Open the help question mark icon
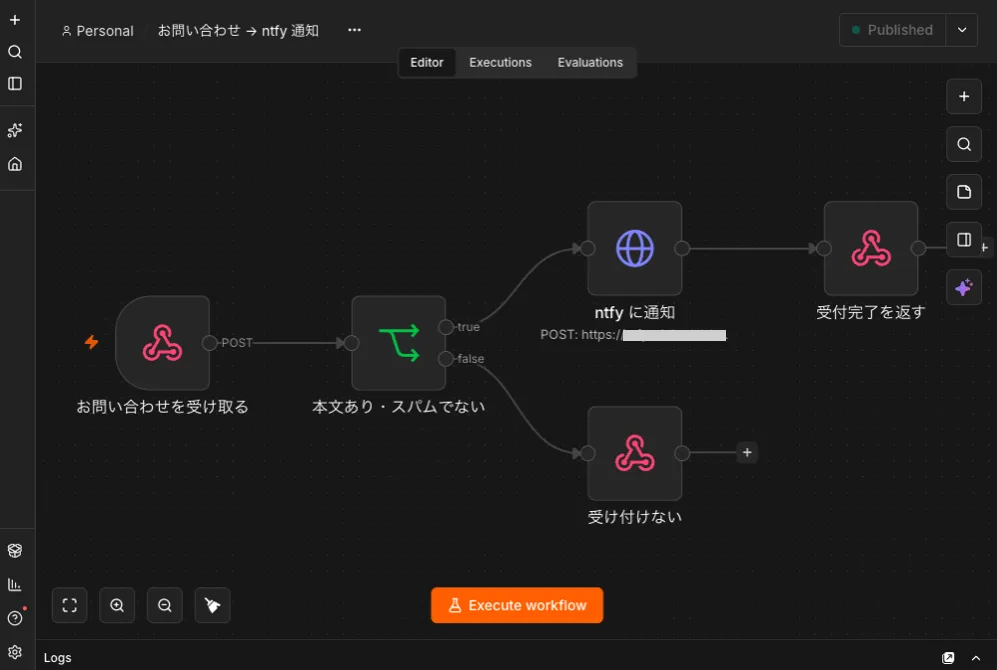Image resolution: width=997 pixels, height=670 pixels. (15, 618)
